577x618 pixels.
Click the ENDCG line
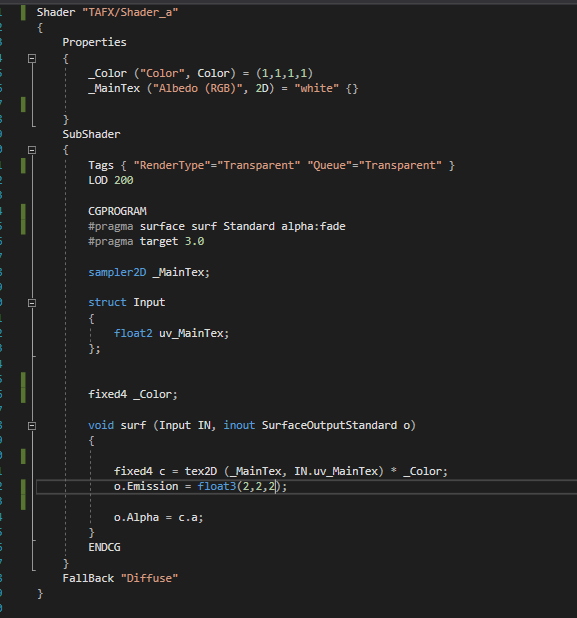tap(104, 547)
